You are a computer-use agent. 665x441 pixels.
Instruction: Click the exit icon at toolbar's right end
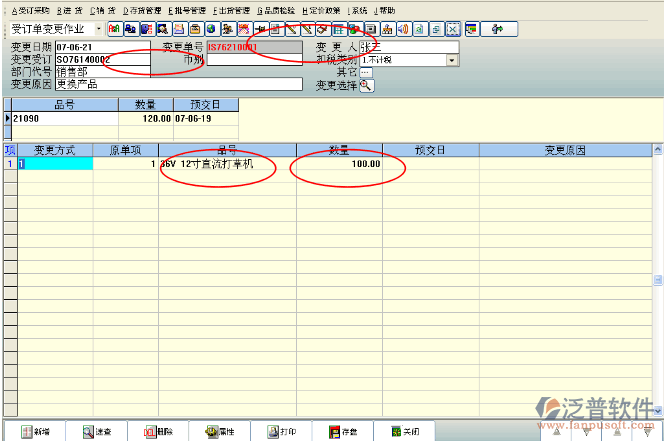point(497,29)
